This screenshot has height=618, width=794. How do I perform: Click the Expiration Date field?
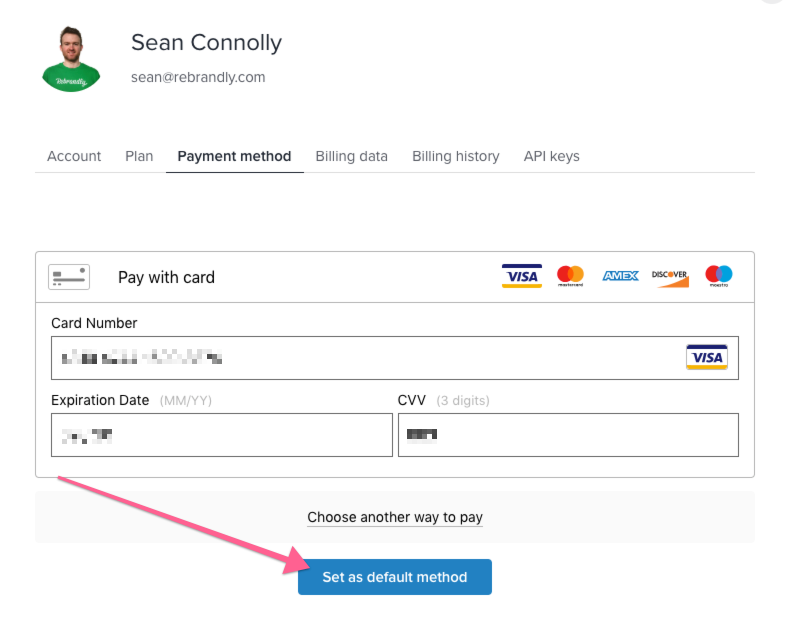click(x=222, y=435)
